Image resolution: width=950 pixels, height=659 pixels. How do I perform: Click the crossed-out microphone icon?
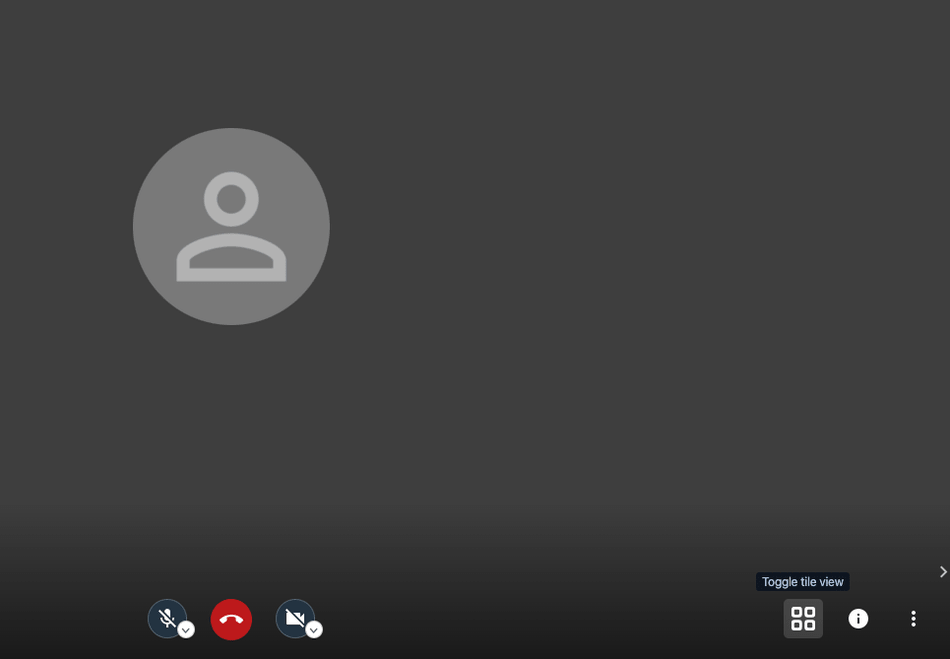click(167, 618)
